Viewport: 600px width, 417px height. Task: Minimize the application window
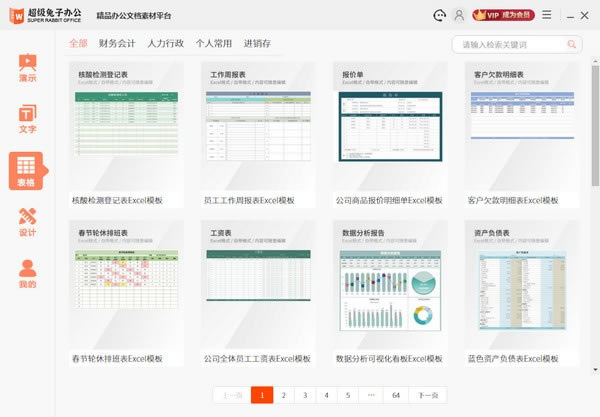point(570,16)
